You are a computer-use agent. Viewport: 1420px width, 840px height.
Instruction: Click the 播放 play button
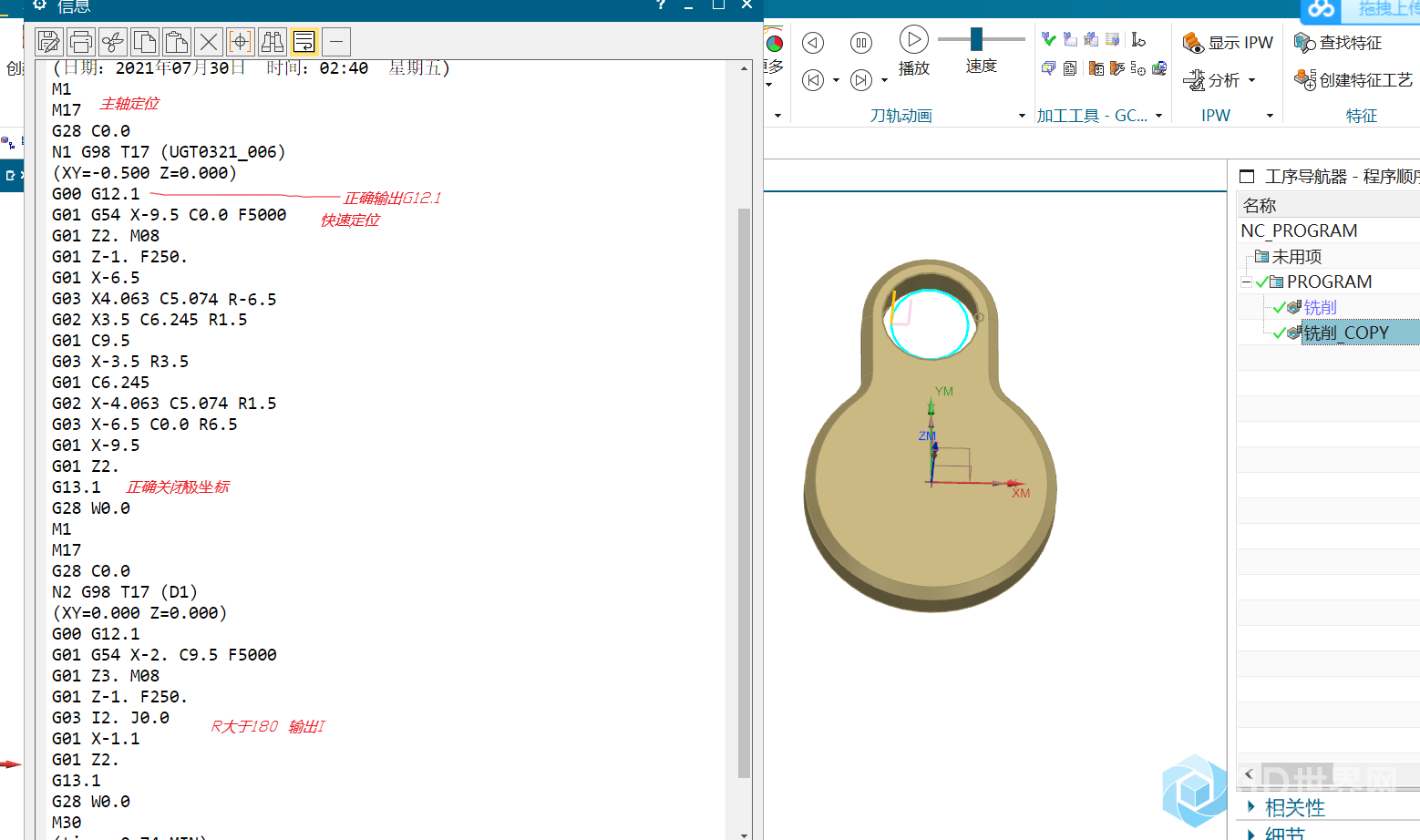point(914,50)
